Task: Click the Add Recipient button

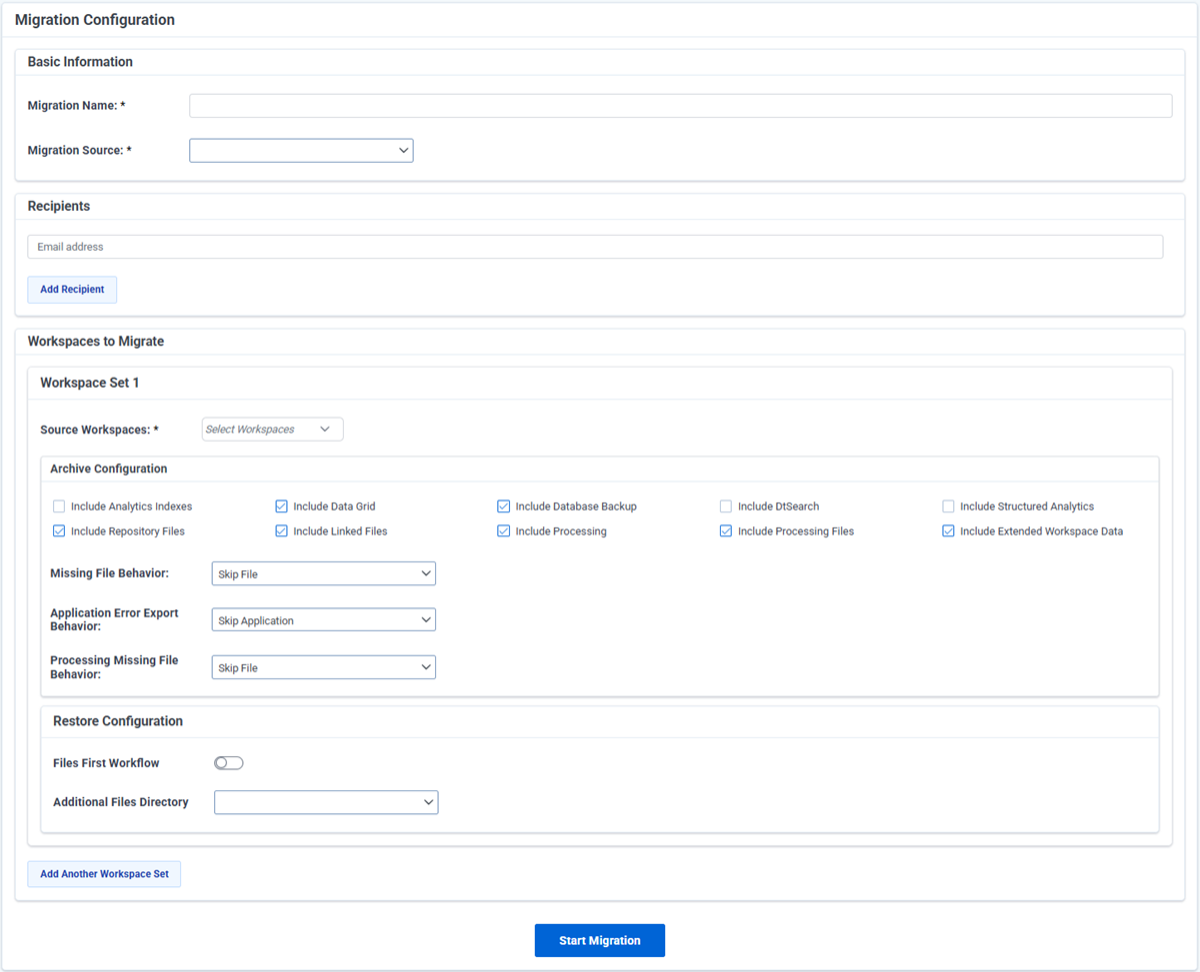Action: click(71, 289)
